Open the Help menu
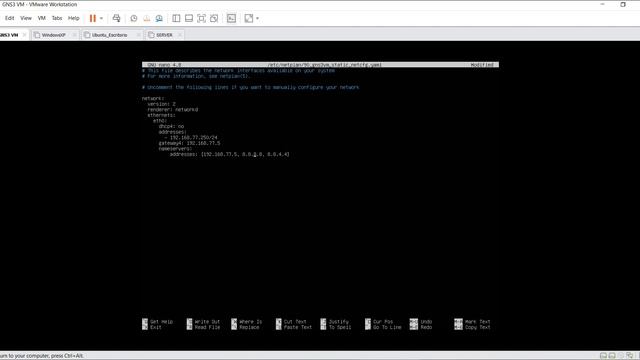The height and width of the screenshot is (360, 640). click(x=73, y=18)
